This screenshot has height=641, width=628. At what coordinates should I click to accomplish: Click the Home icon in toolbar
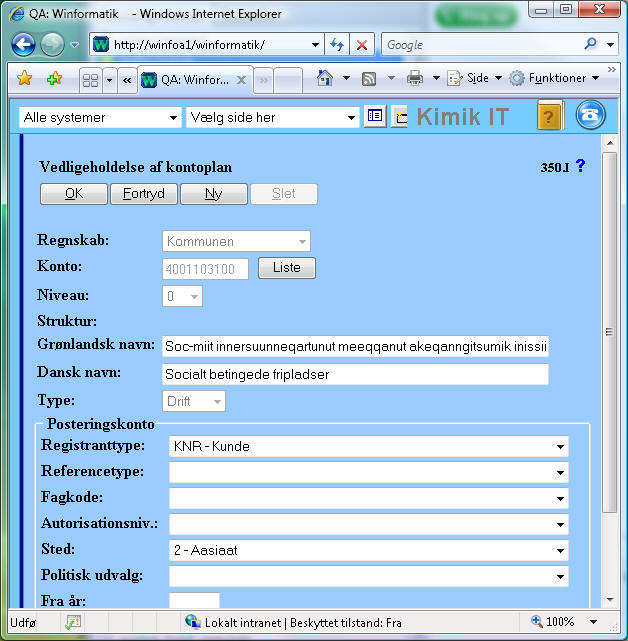click(325, 78)
